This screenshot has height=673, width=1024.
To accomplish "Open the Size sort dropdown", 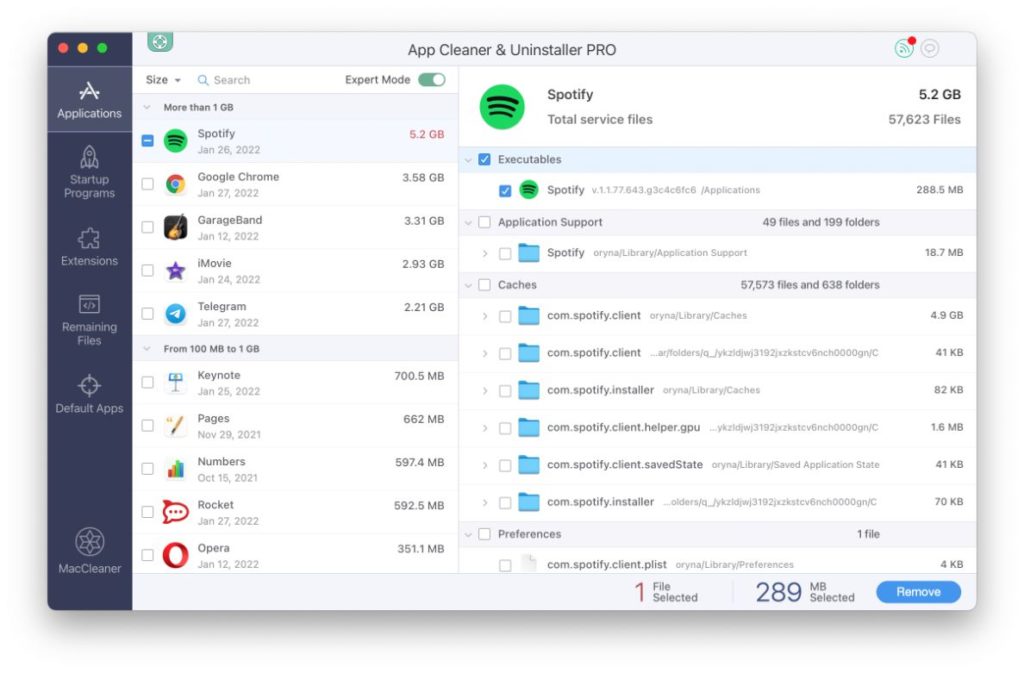I will point(163,79).
